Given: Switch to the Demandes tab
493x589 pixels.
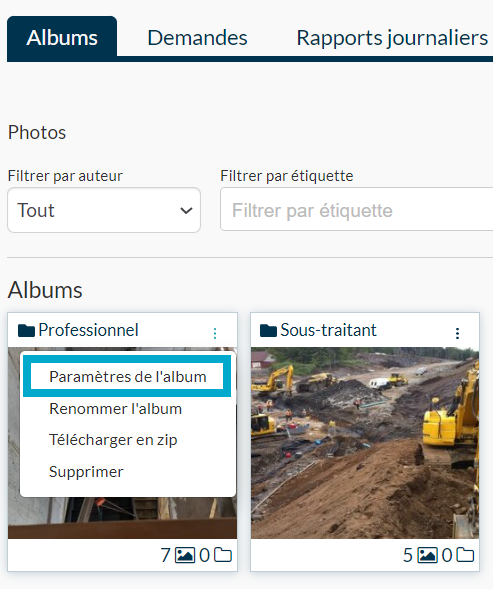Looking at the screenshot, I should [x=197, y=38].
